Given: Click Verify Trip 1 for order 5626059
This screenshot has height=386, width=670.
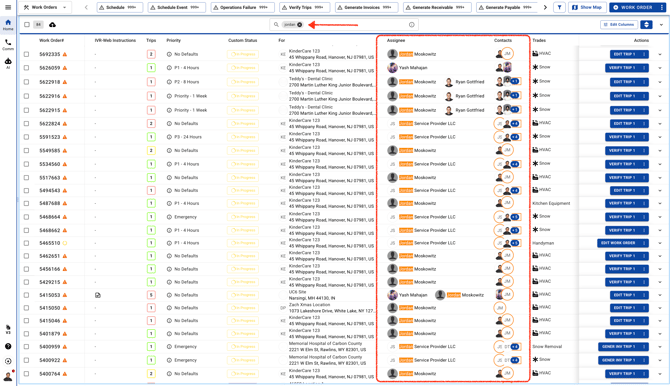Looking at the screenshot, I should click(x=622, y=68).
